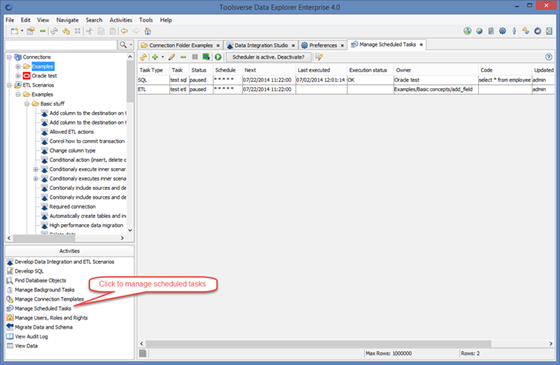The image size is (560, 365).
Task: Open dropdown next to green plus icon
Action: 162,57
